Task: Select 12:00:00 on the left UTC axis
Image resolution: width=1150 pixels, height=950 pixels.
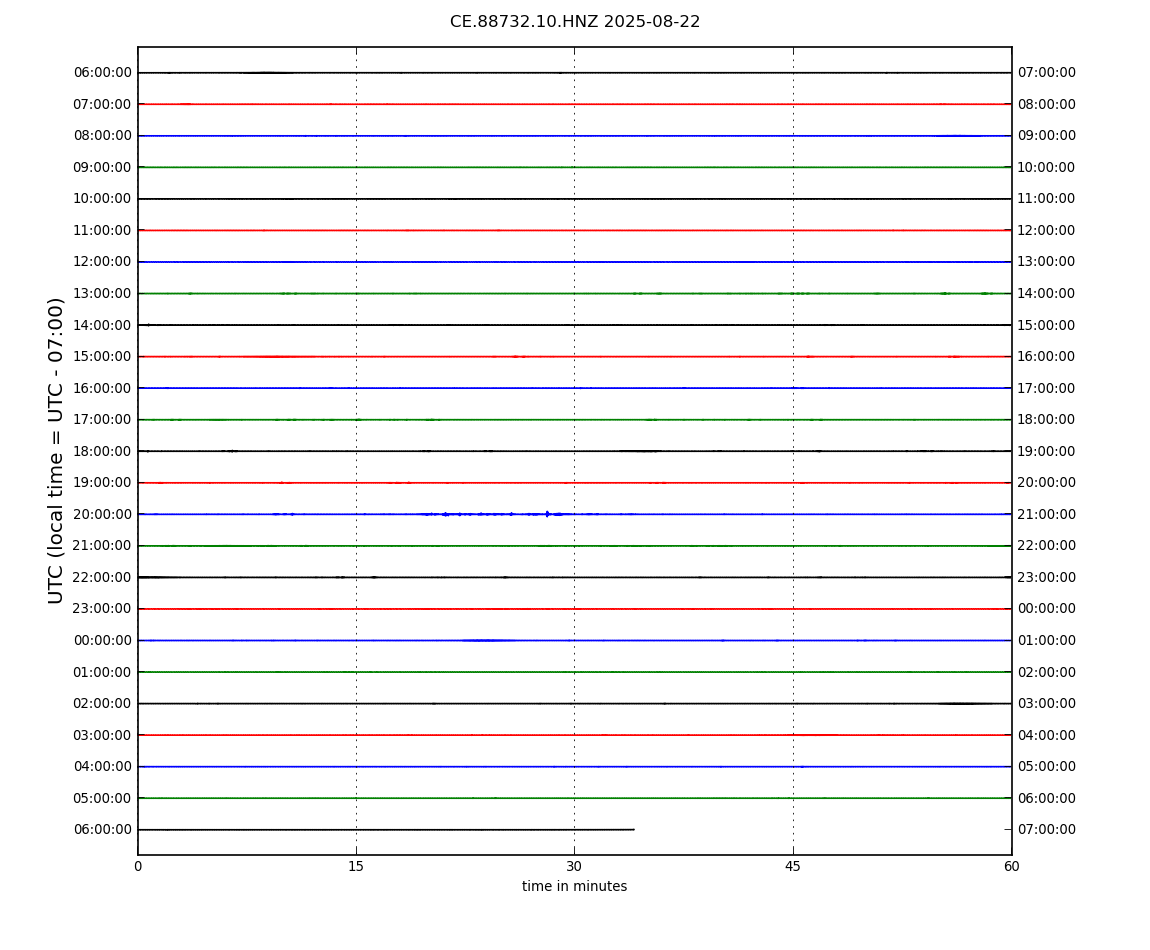Action: click(103, 262)
